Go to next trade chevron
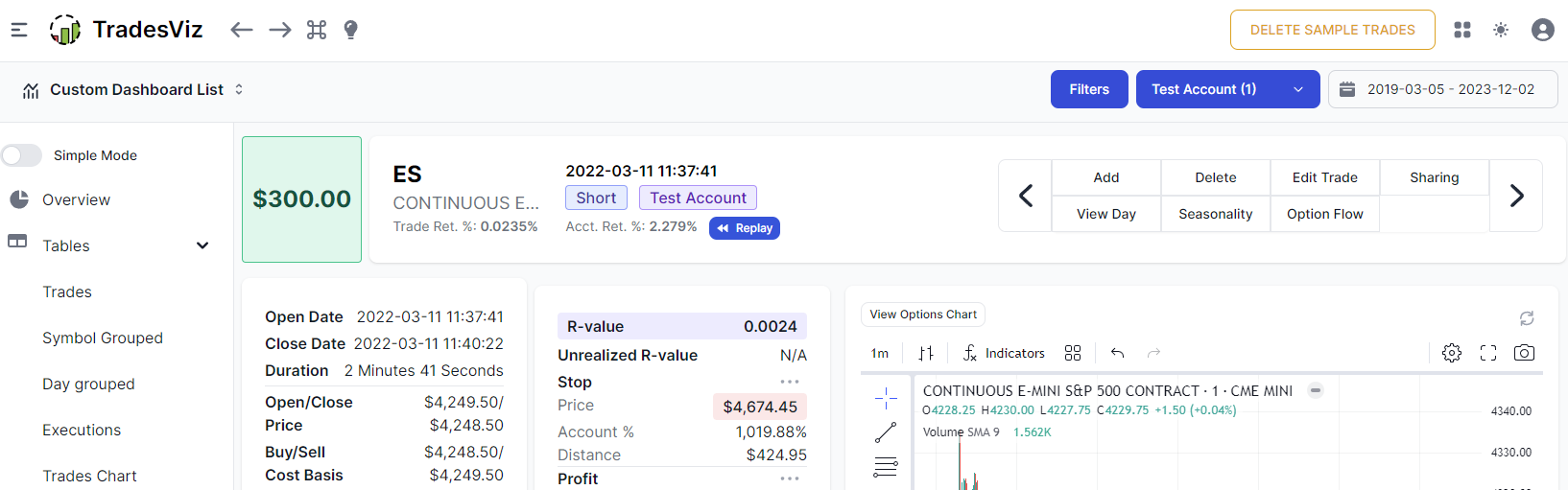 point(1516,196)
